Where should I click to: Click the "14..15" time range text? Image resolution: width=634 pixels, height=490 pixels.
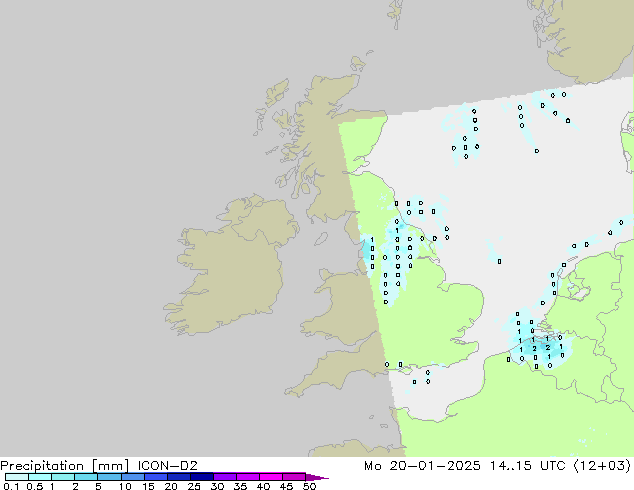[510, 466]
